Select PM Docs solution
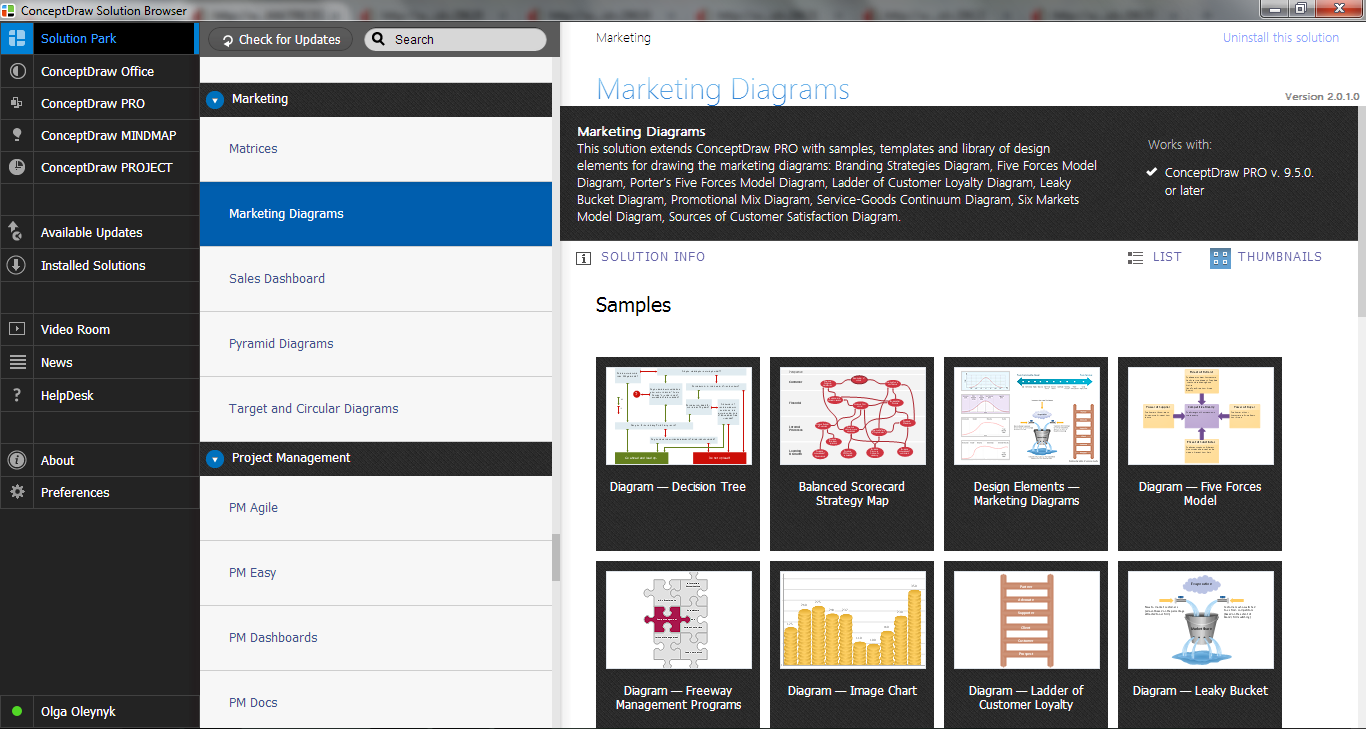 376,700
